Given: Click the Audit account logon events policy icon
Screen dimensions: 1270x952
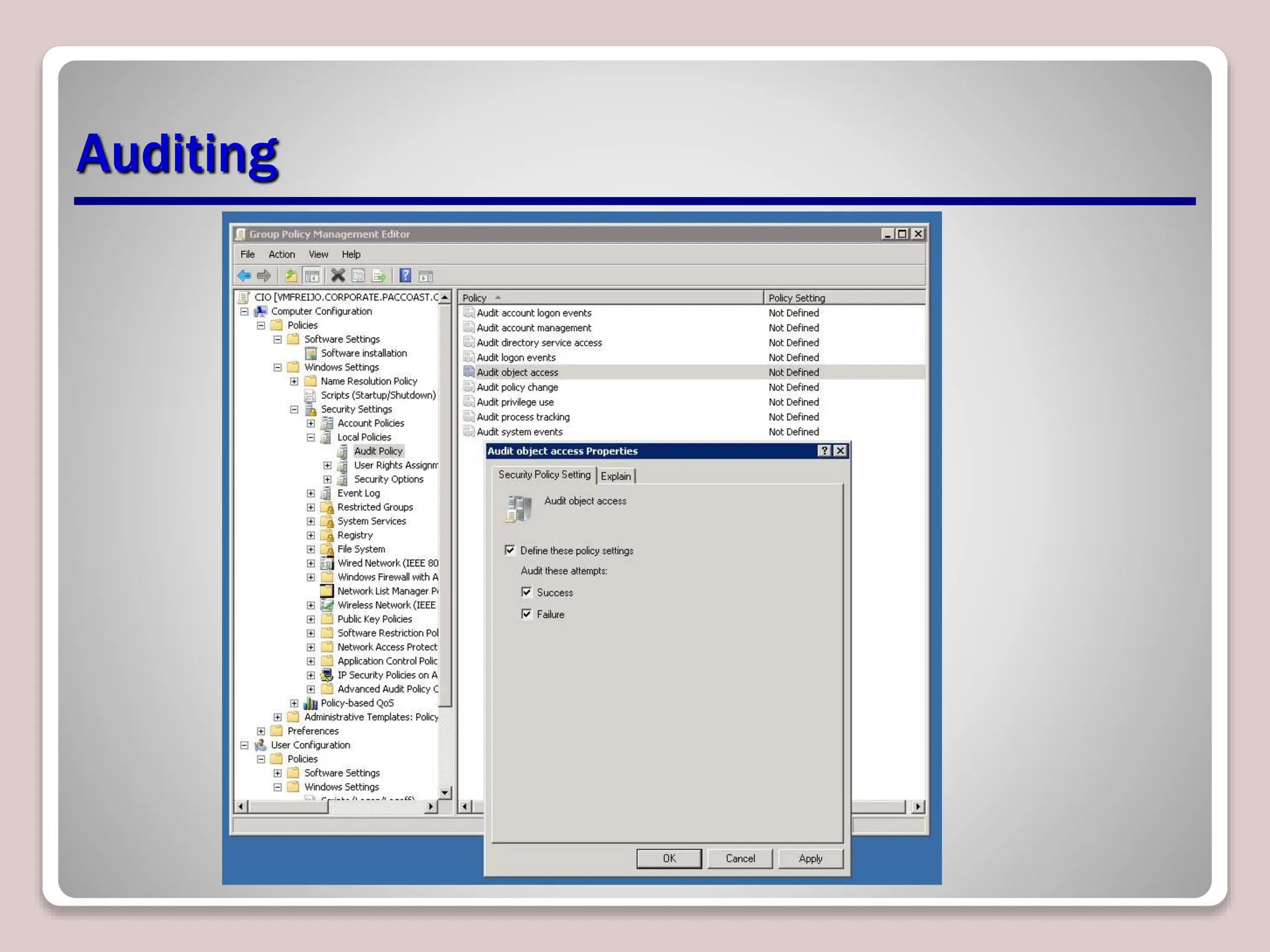Looking at the screenshot, I should [469, 312].
